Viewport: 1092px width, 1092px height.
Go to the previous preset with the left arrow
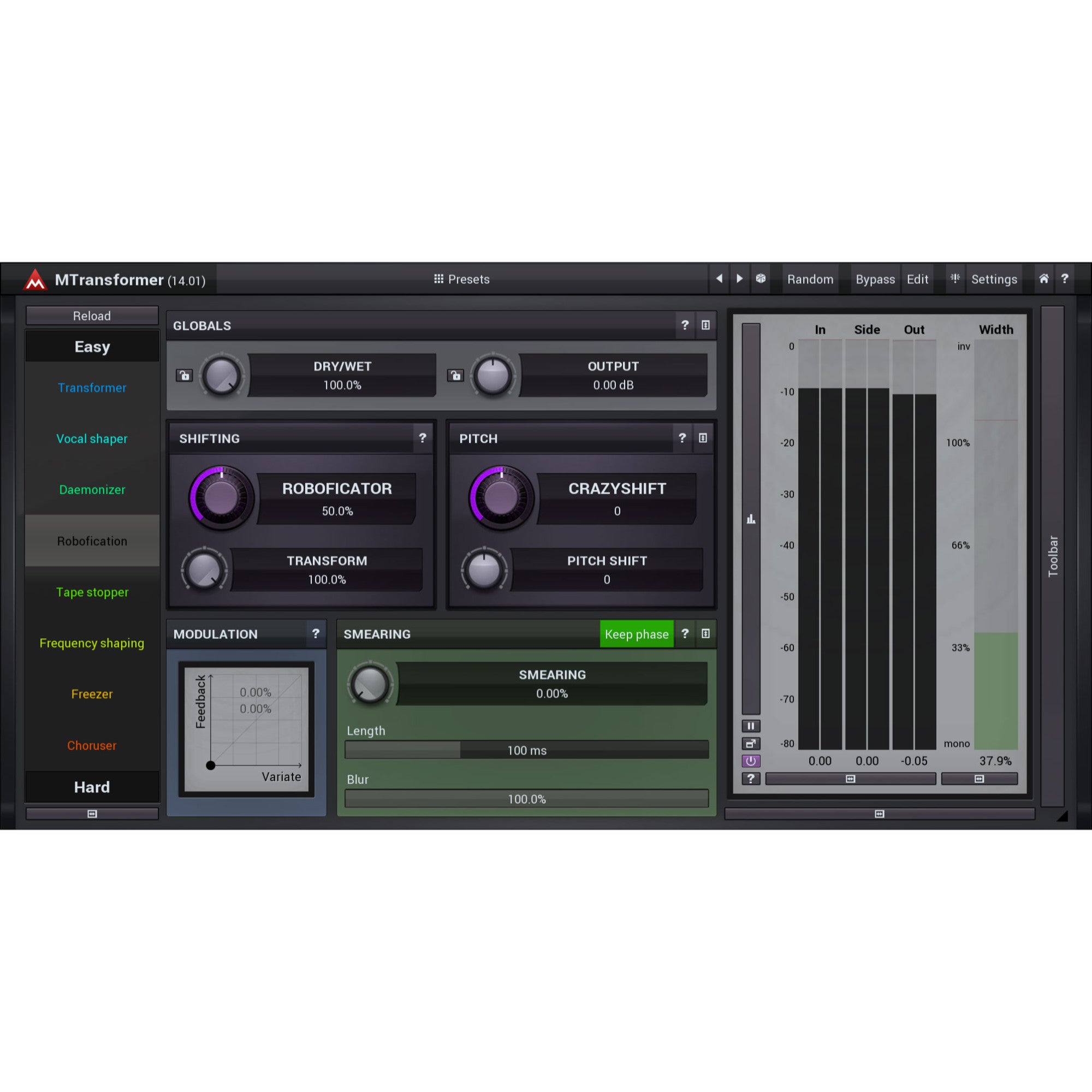(719, 278)
